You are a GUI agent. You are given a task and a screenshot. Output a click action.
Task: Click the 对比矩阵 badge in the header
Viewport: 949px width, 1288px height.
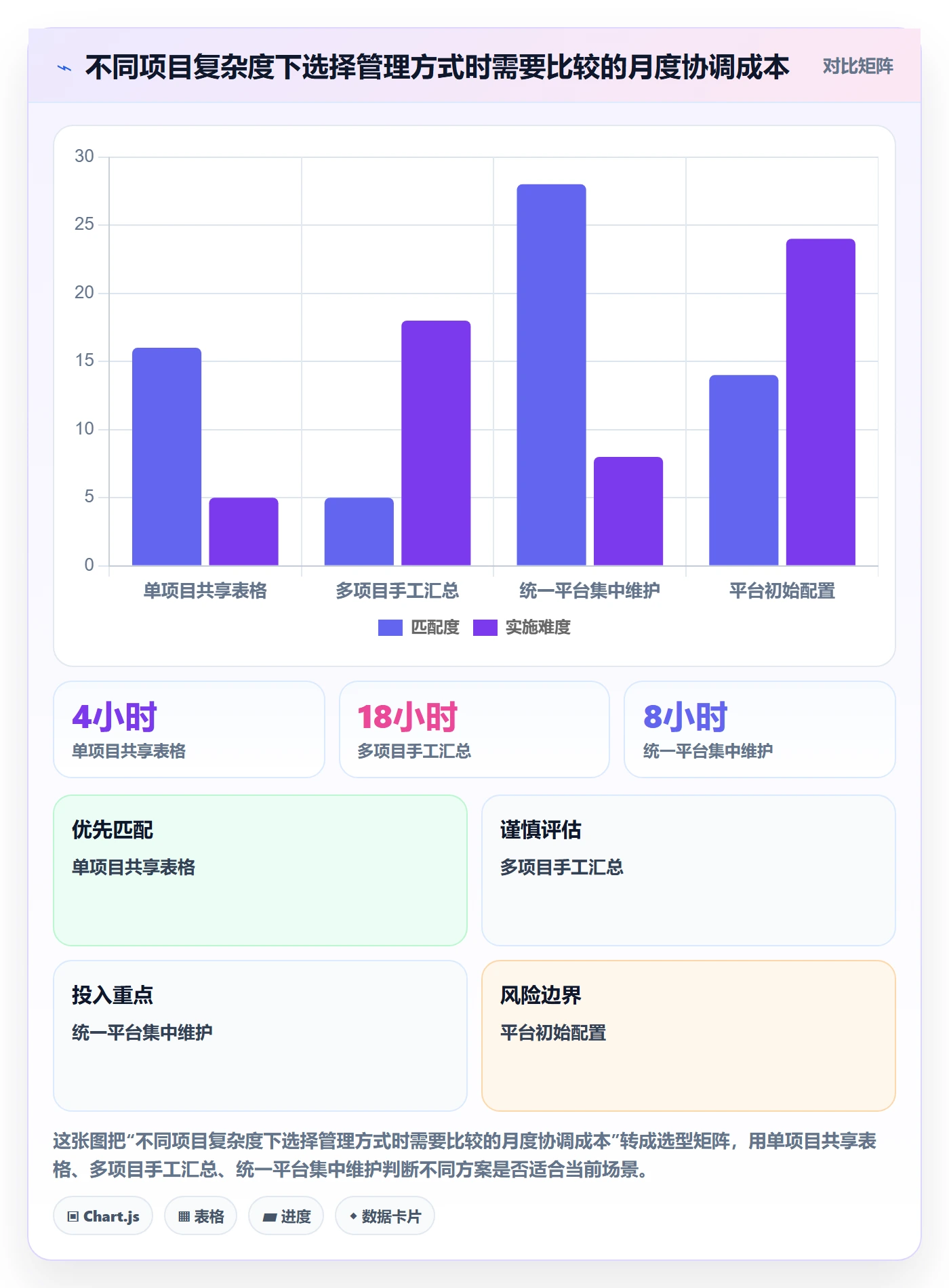pyautogui.click(x=857, y=66)
